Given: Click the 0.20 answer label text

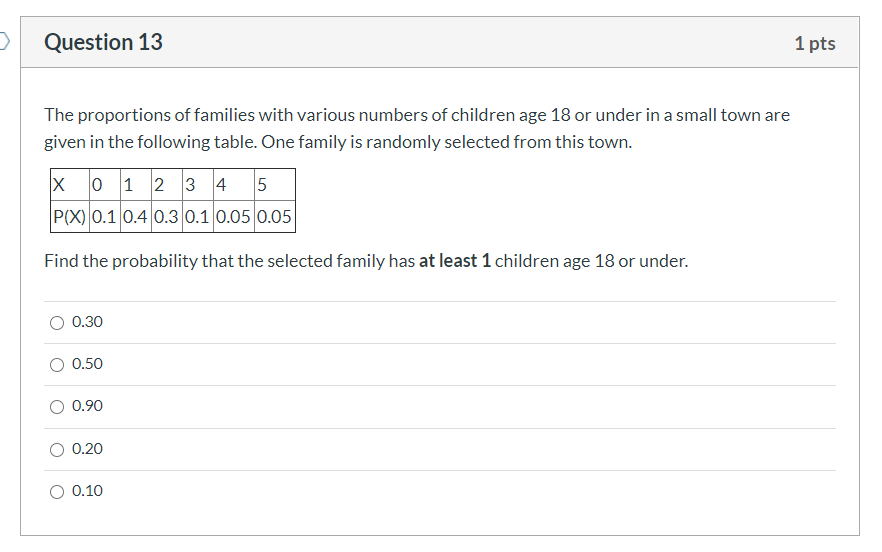Looking at the screenshot, I should [87, 449].
